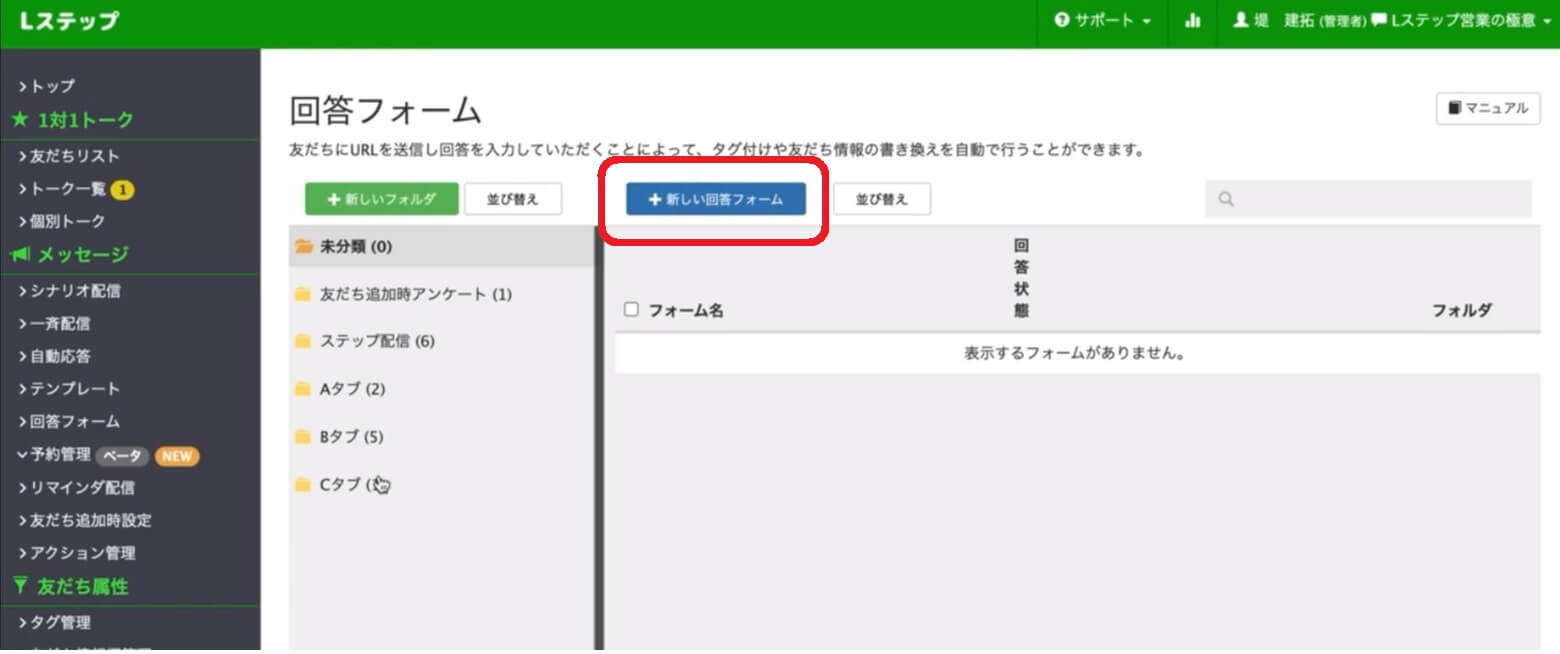Click the yellow badge on トーク一覧

coord(122,189)
